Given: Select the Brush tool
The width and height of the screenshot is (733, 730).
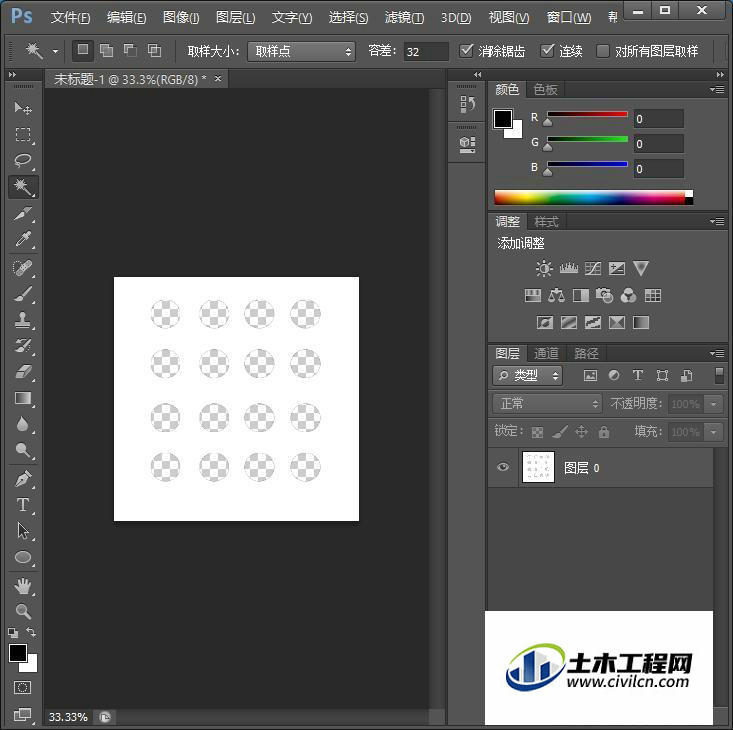Looking at the screenshot, I should 22,294.
